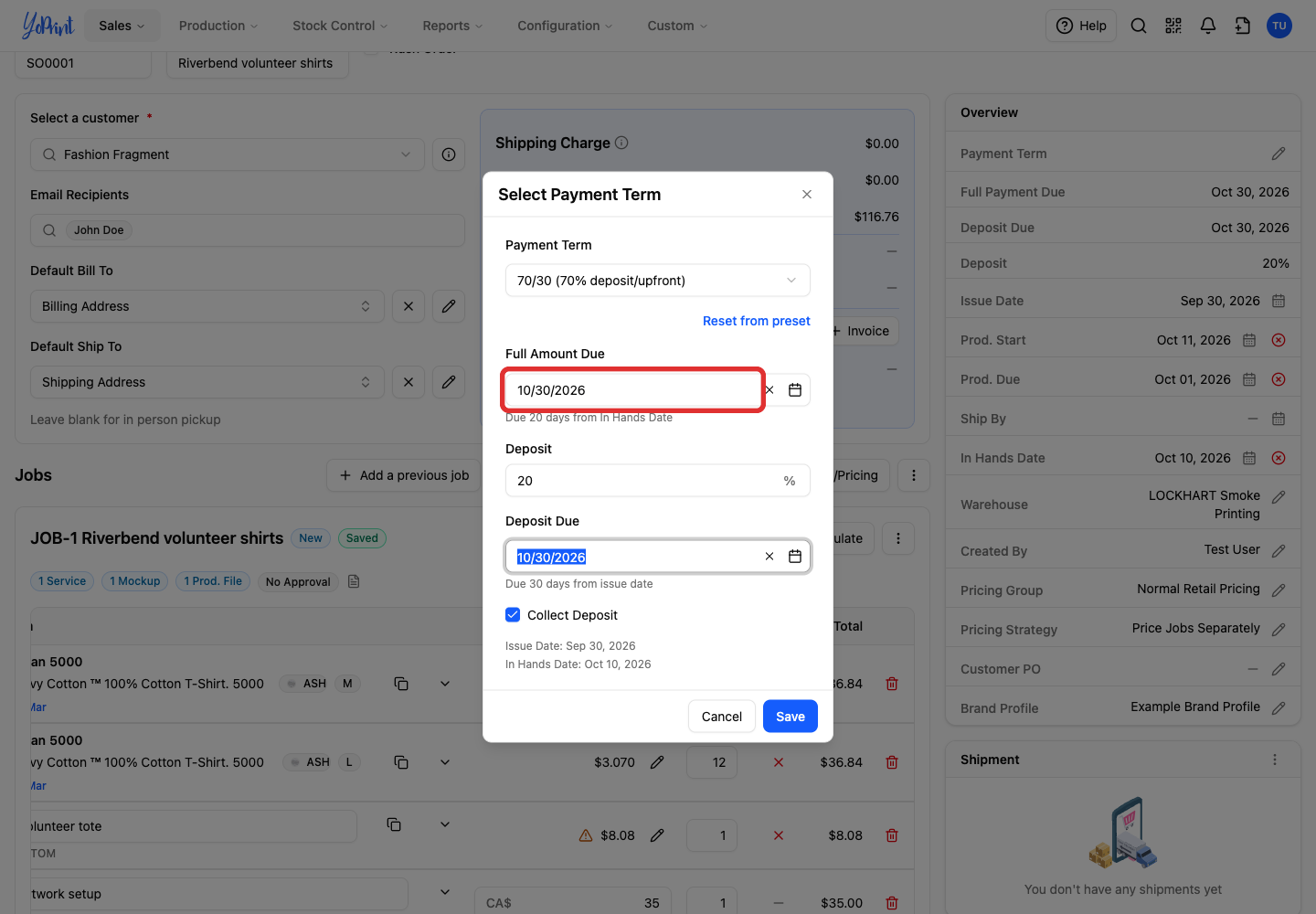
Task: Open the QR code scanner icon
Action: pos(1173,26)
